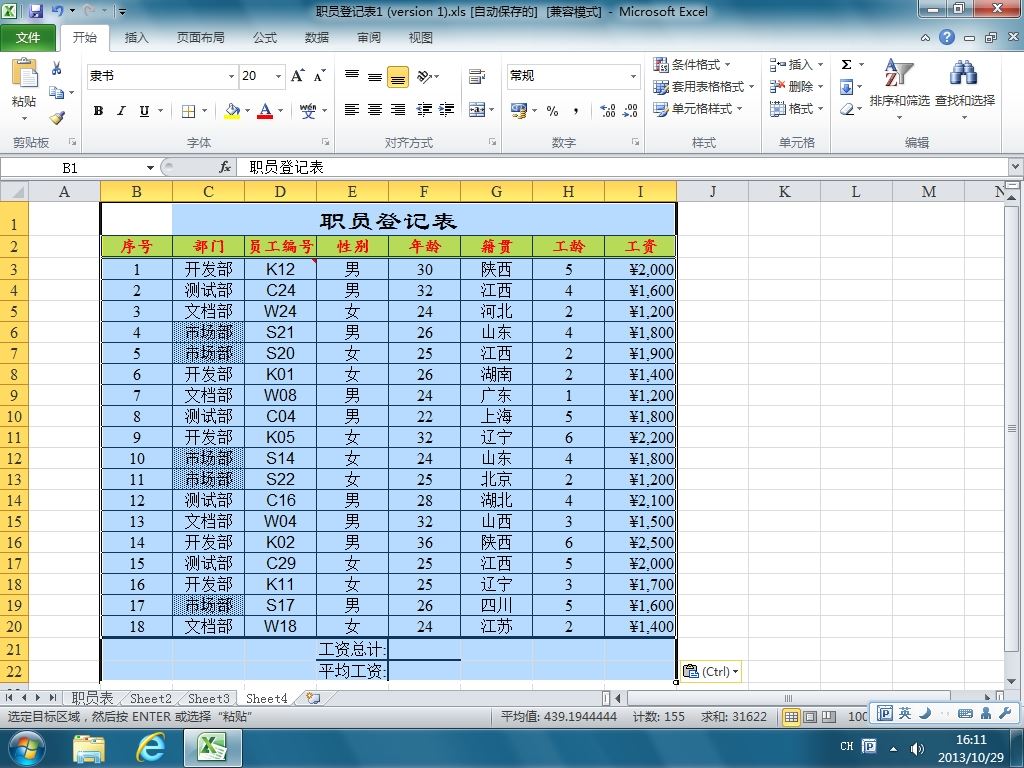Image resolution: width=1024 pixels, height=768 pixels.
Task: Toggle italic formatting
Action: pyautogui.click(x=121, y=111)
